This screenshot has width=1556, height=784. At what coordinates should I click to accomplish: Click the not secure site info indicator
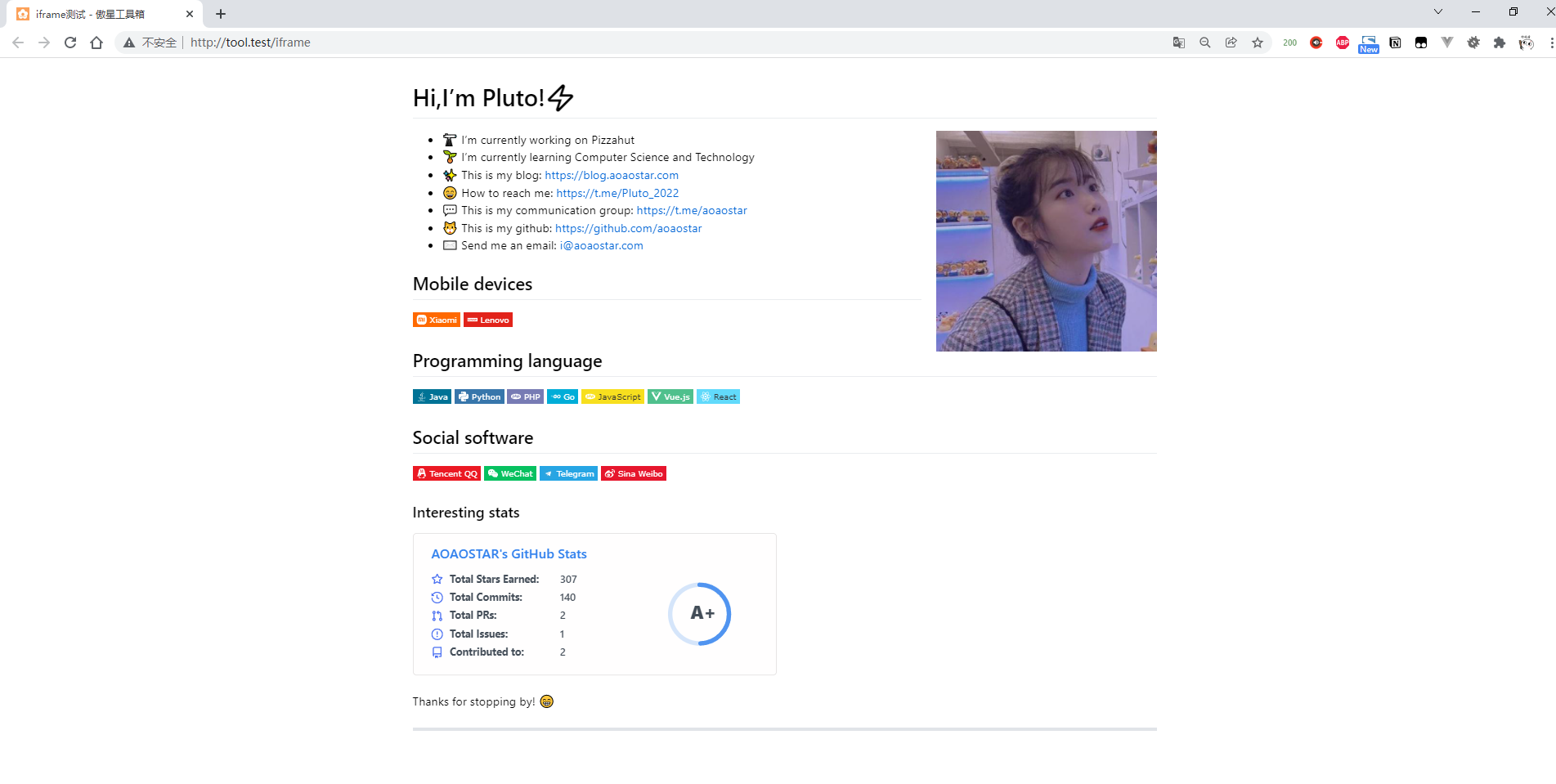click(x=150, y=43)
